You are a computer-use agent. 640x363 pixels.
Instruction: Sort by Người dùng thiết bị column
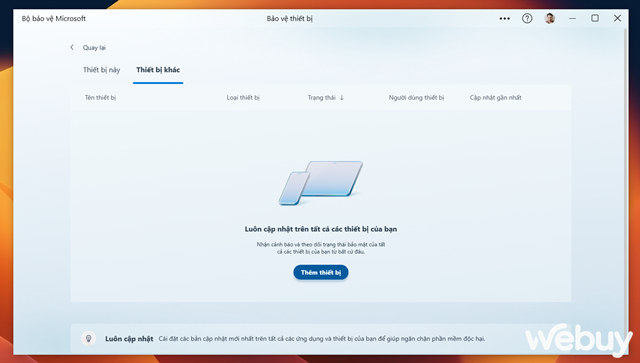click(x=416, y=98)
